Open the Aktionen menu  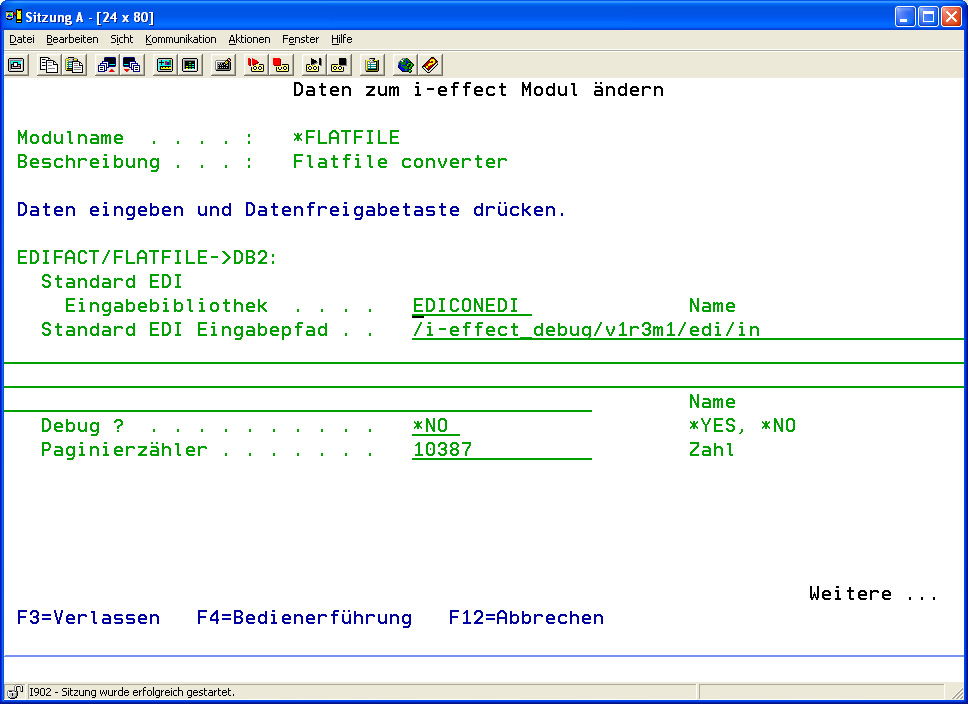click(x=249, y=39)
